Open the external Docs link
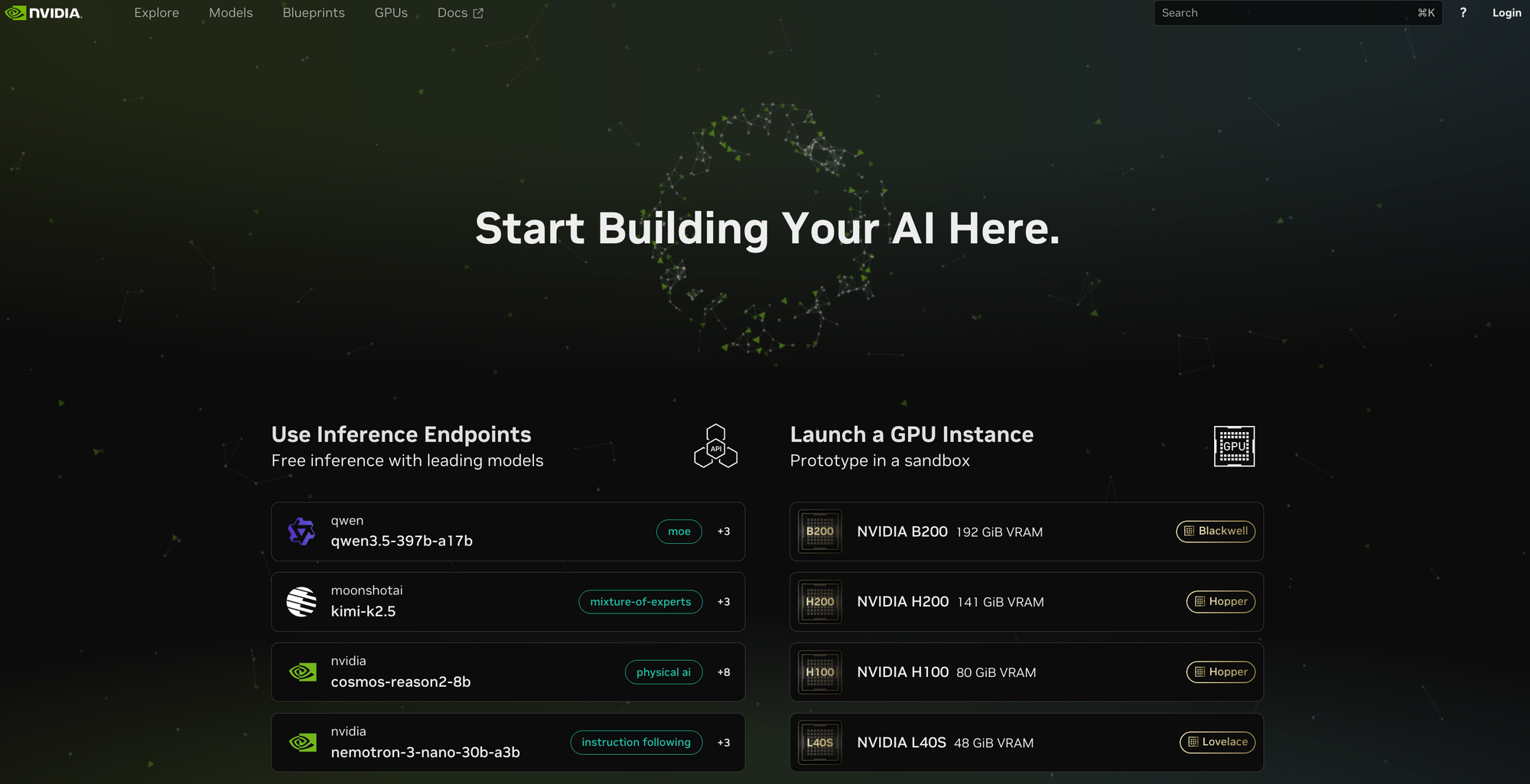 [460, 13]
